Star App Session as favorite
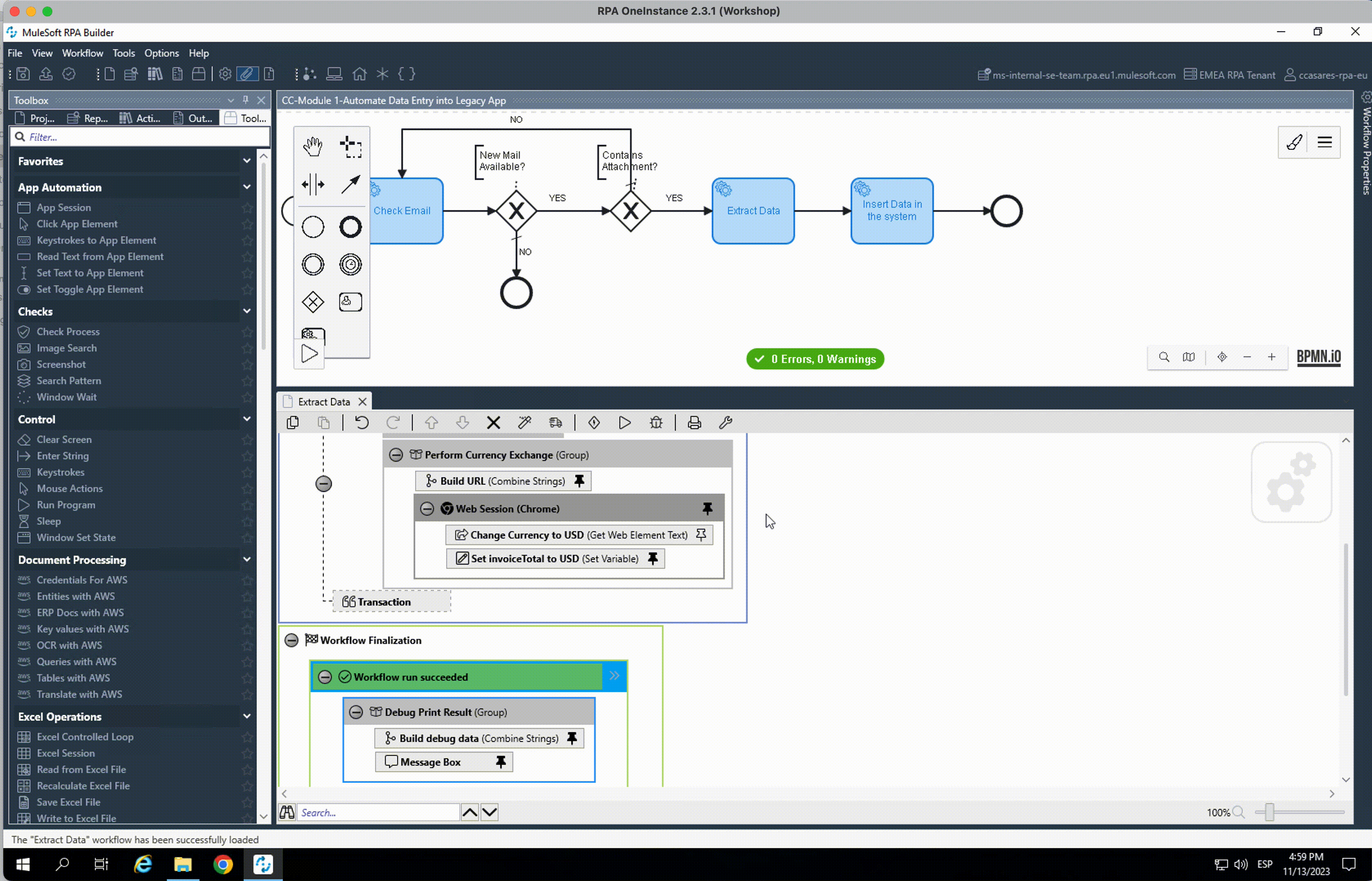Screen dimensions: 1372x881 point(247,208)
